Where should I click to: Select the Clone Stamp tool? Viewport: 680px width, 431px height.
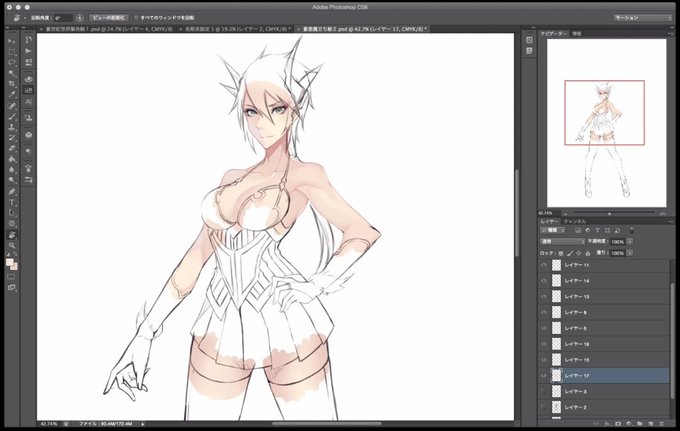point(12,127)
